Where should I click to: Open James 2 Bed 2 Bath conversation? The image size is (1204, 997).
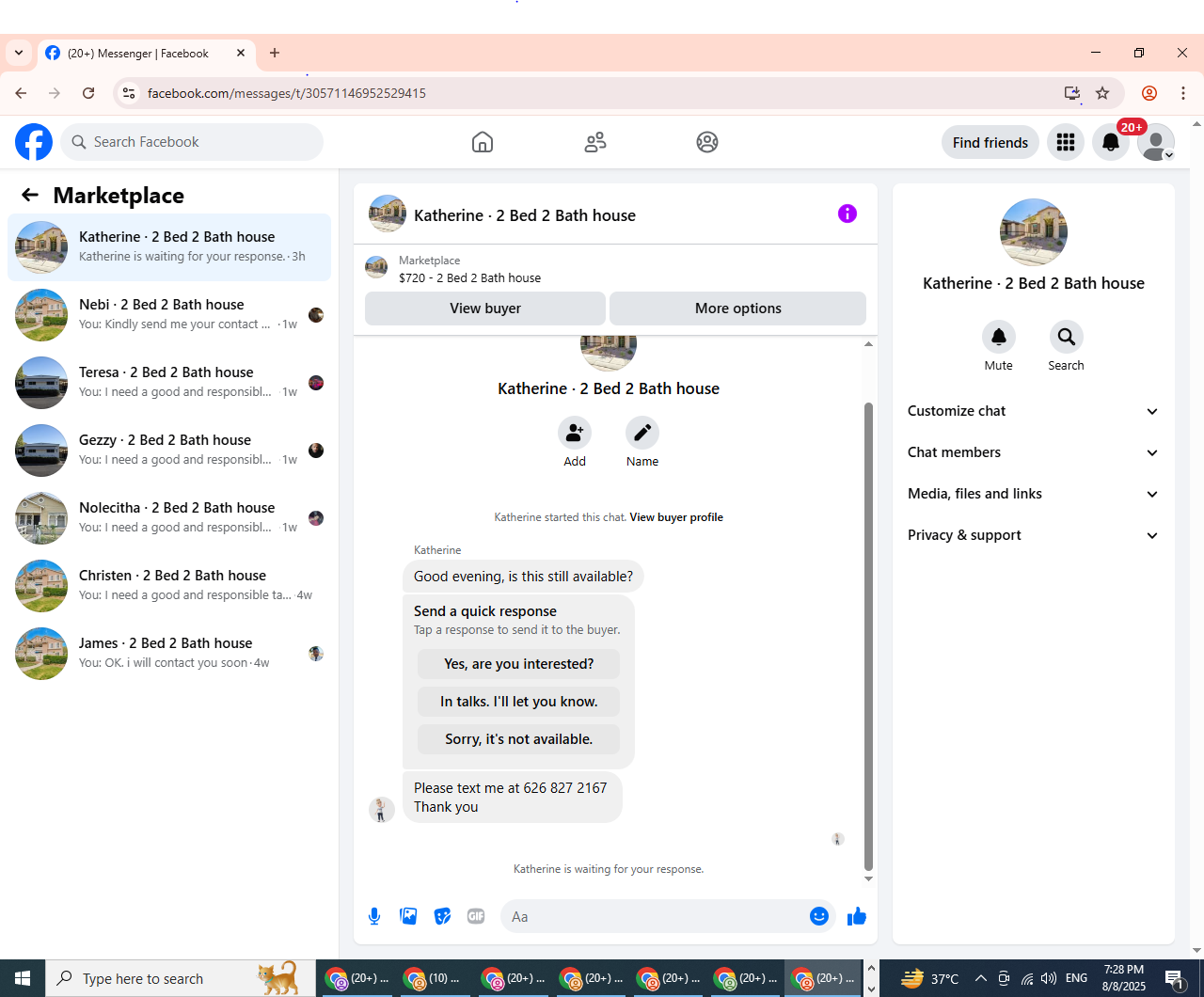click(169, 654)
